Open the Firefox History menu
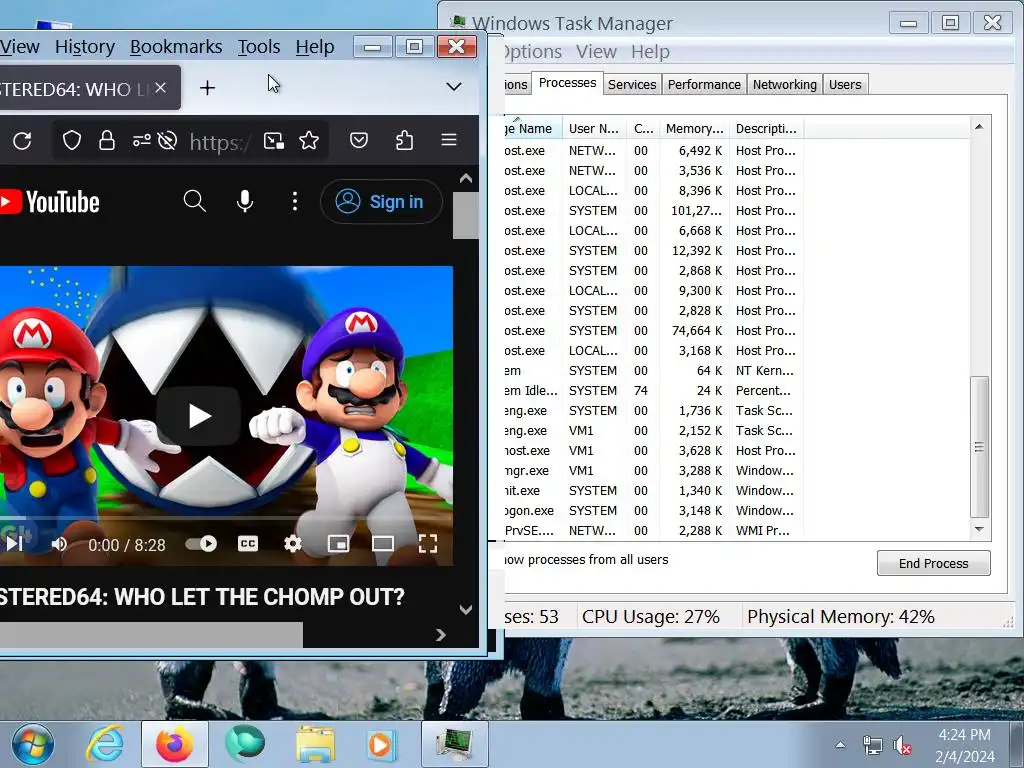1024x768 pixels. point(85,46)
